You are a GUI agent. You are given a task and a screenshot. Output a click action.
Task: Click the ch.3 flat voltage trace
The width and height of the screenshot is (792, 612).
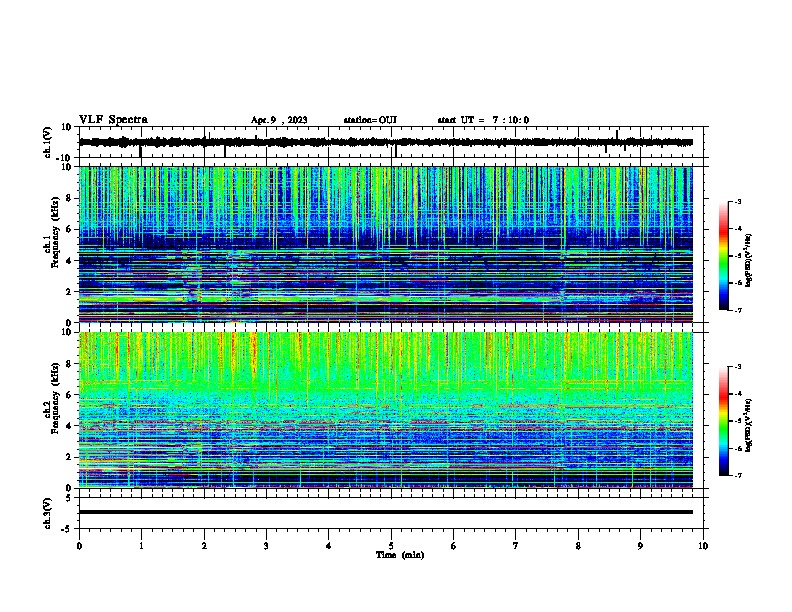coord(386,512)
